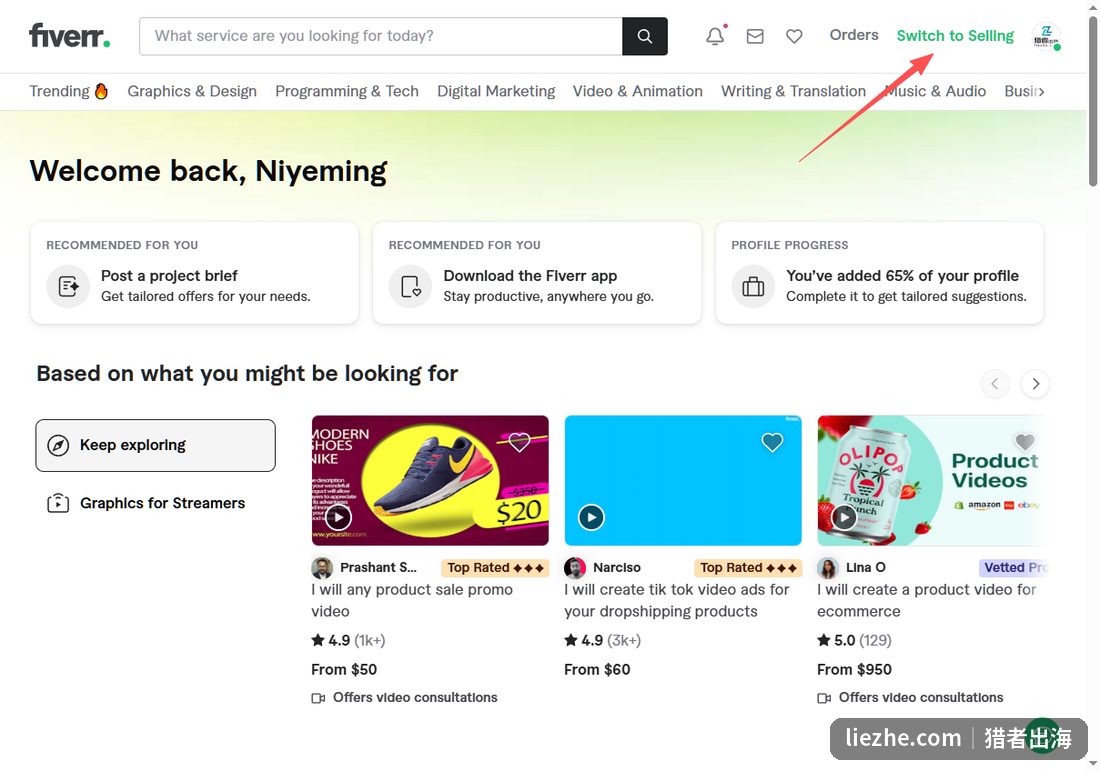Screen dimensions: 1100x772
Task: Open notifications bell
Action: click(715, 36)
